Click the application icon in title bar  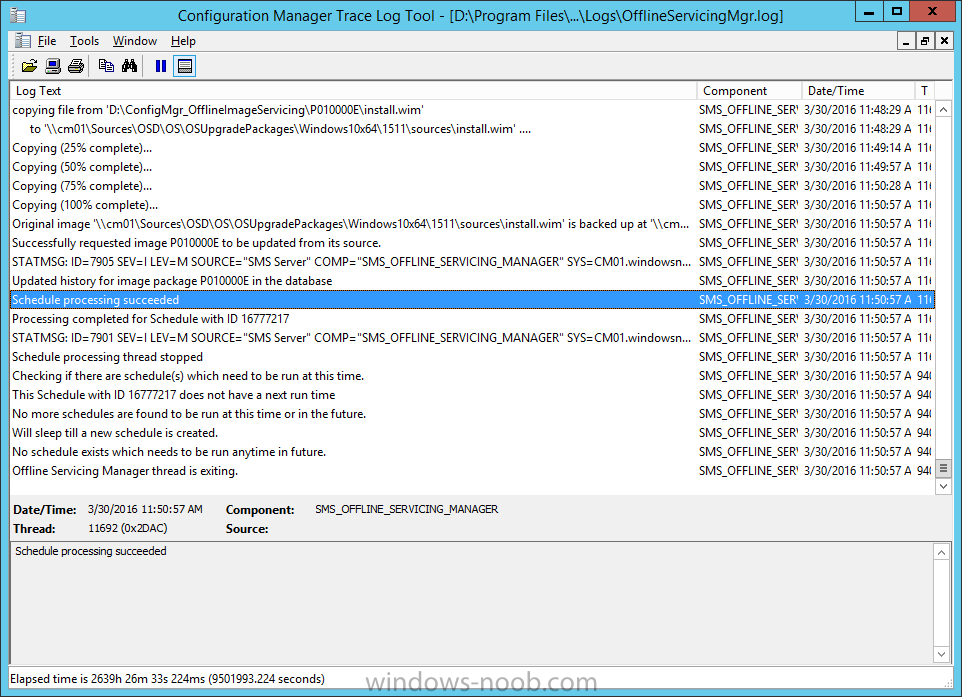click(18, 15)
